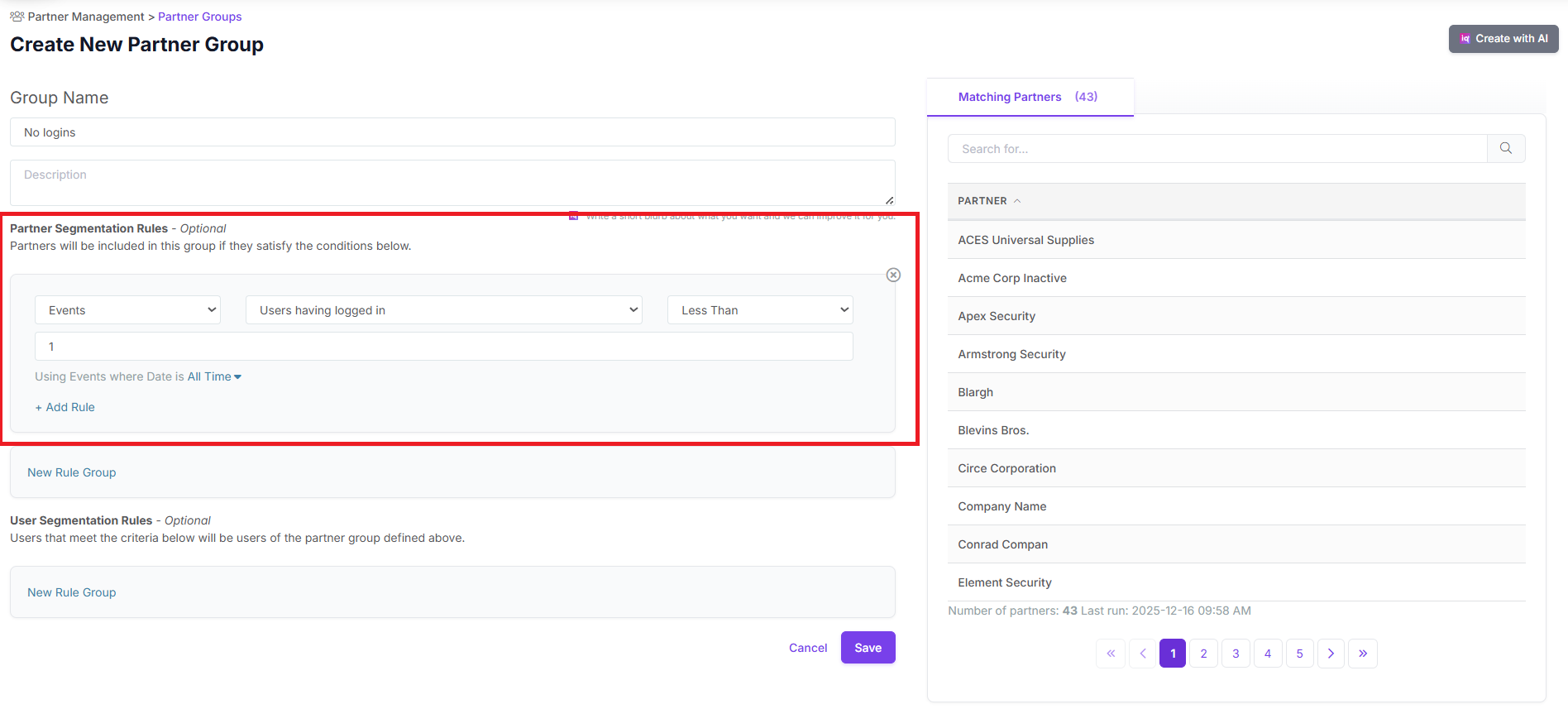Go to page 3
Screen dimensions: 1568x709
pyautogui.click(x=1236, y=654)
